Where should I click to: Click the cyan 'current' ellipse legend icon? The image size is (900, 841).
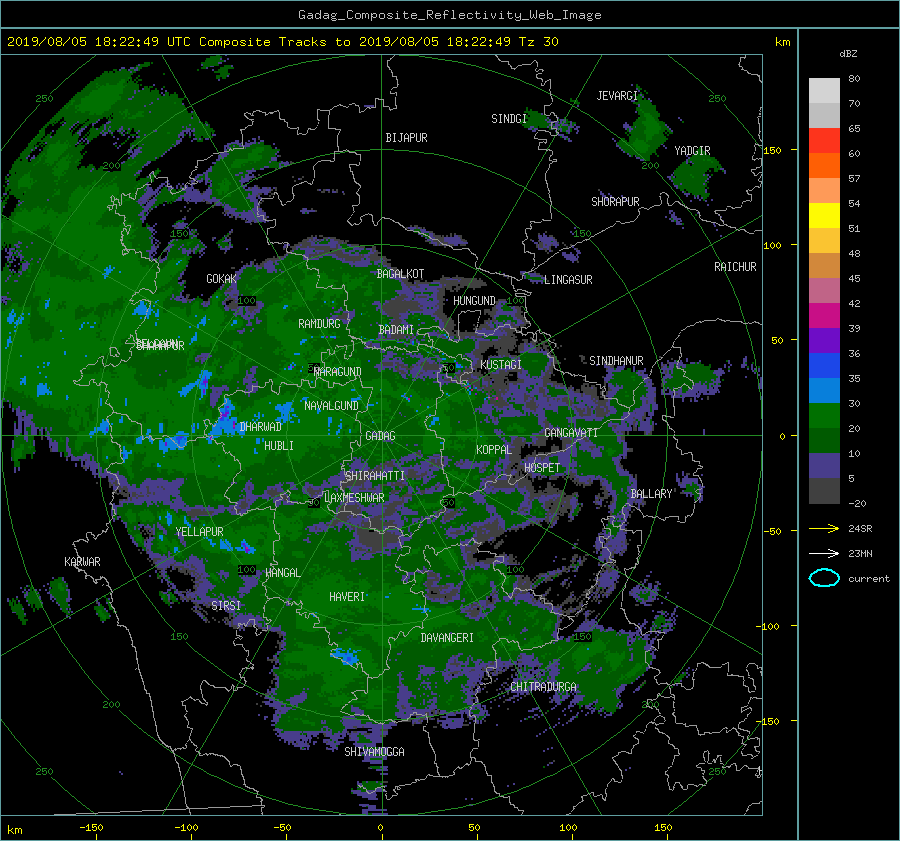click(x=824, y=578)
